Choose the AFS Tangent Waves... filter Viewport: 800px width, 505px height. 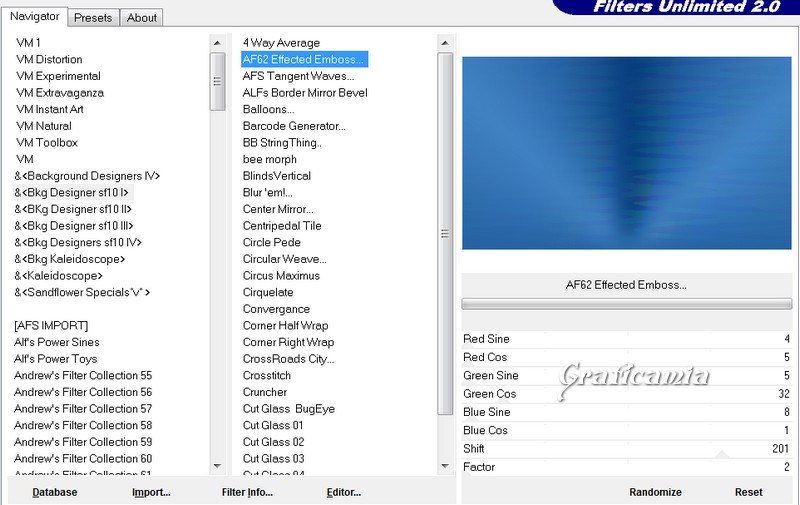298,76
